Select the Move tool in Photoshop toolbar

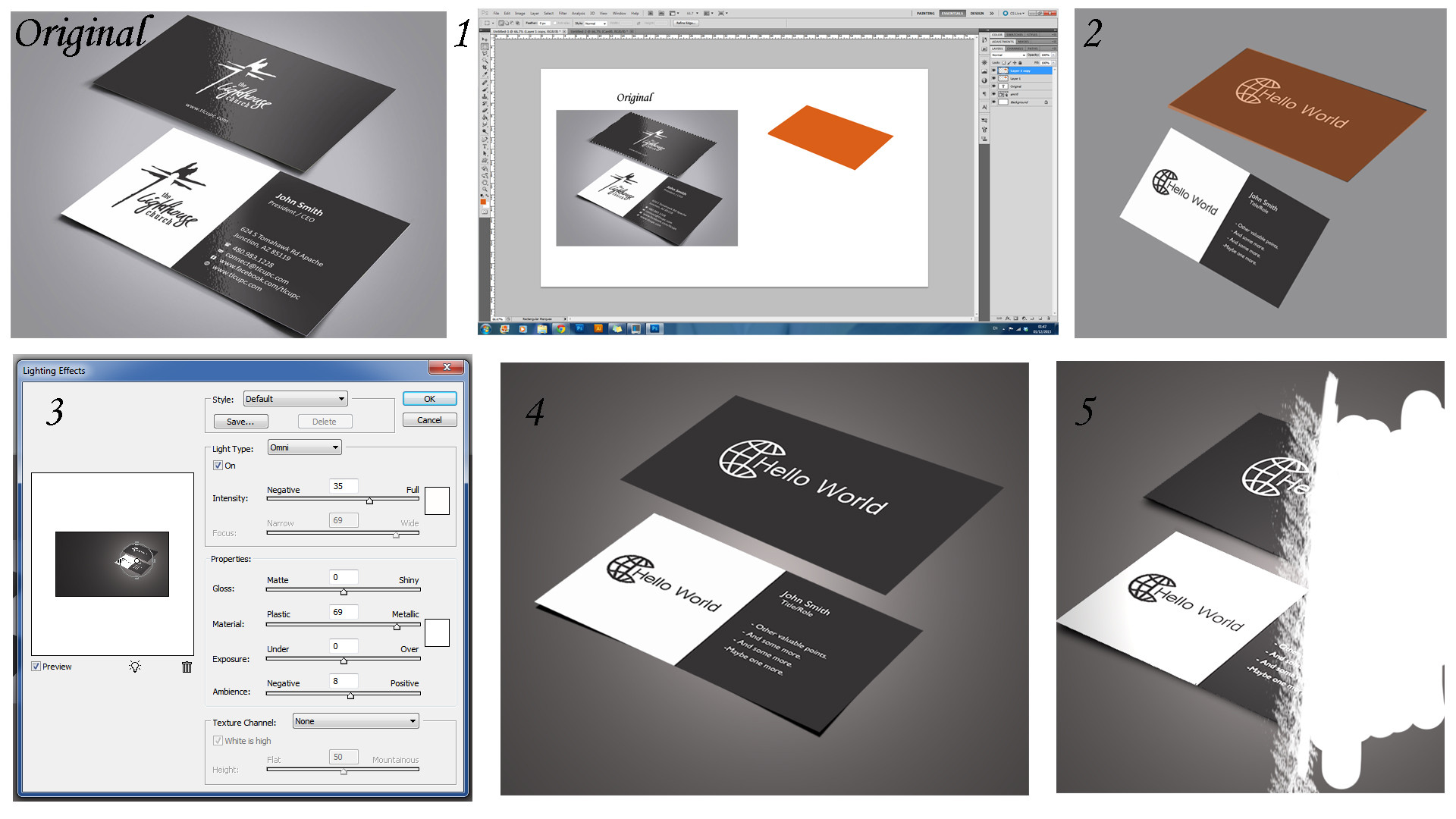(485, 39)
